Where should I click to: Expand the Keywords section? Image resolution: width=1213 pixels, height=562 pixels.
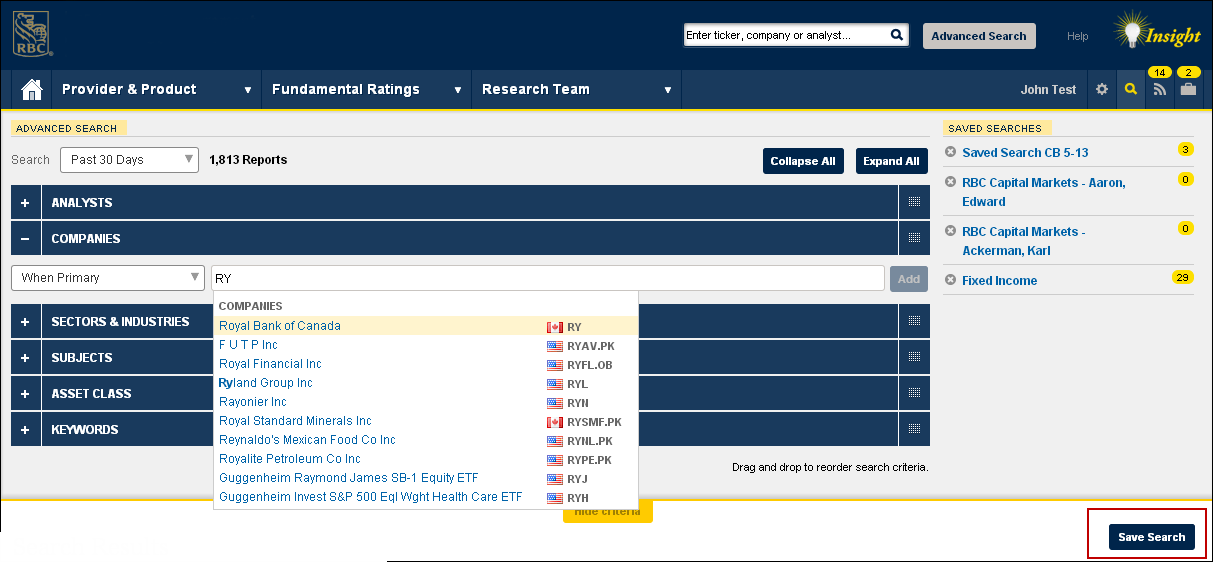[x=25, y=429]
